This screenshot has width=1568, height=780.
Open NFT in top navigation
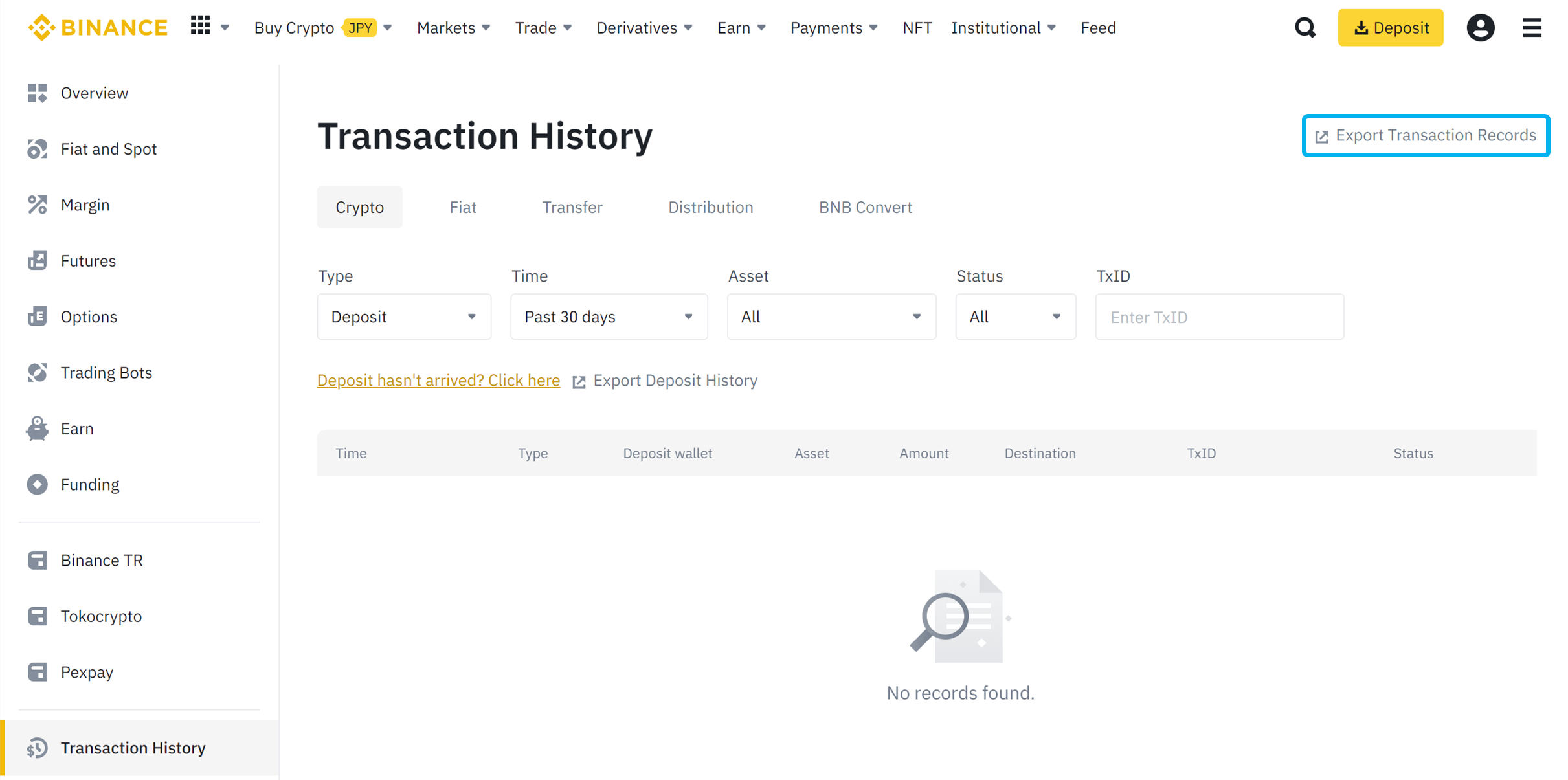[917, 28]
